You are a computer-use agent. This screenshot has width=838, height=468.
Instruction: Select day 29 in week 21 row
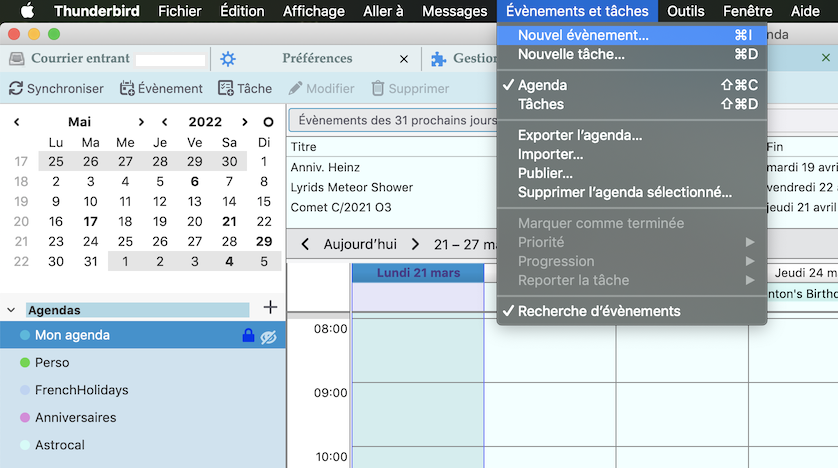tap(264, 241)
